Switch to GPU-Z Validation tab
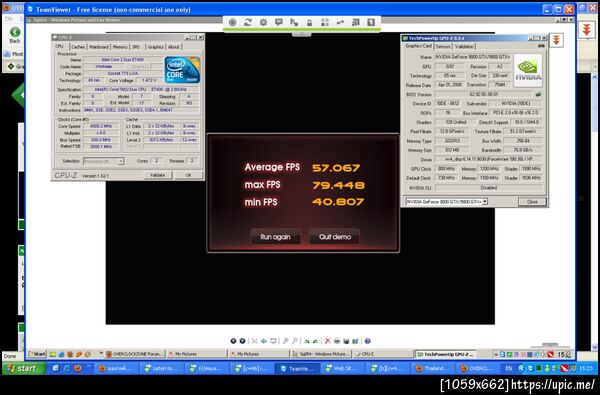Image resolution: width=600 pixels, height=395 pixels. (464, 46)
